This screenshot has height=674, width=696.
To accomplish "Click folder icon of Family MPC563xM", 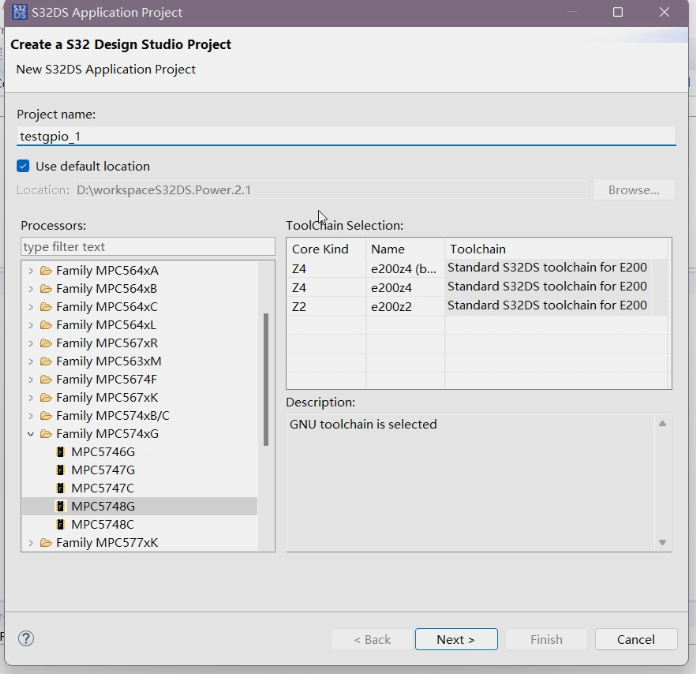I will click(46, 361).
